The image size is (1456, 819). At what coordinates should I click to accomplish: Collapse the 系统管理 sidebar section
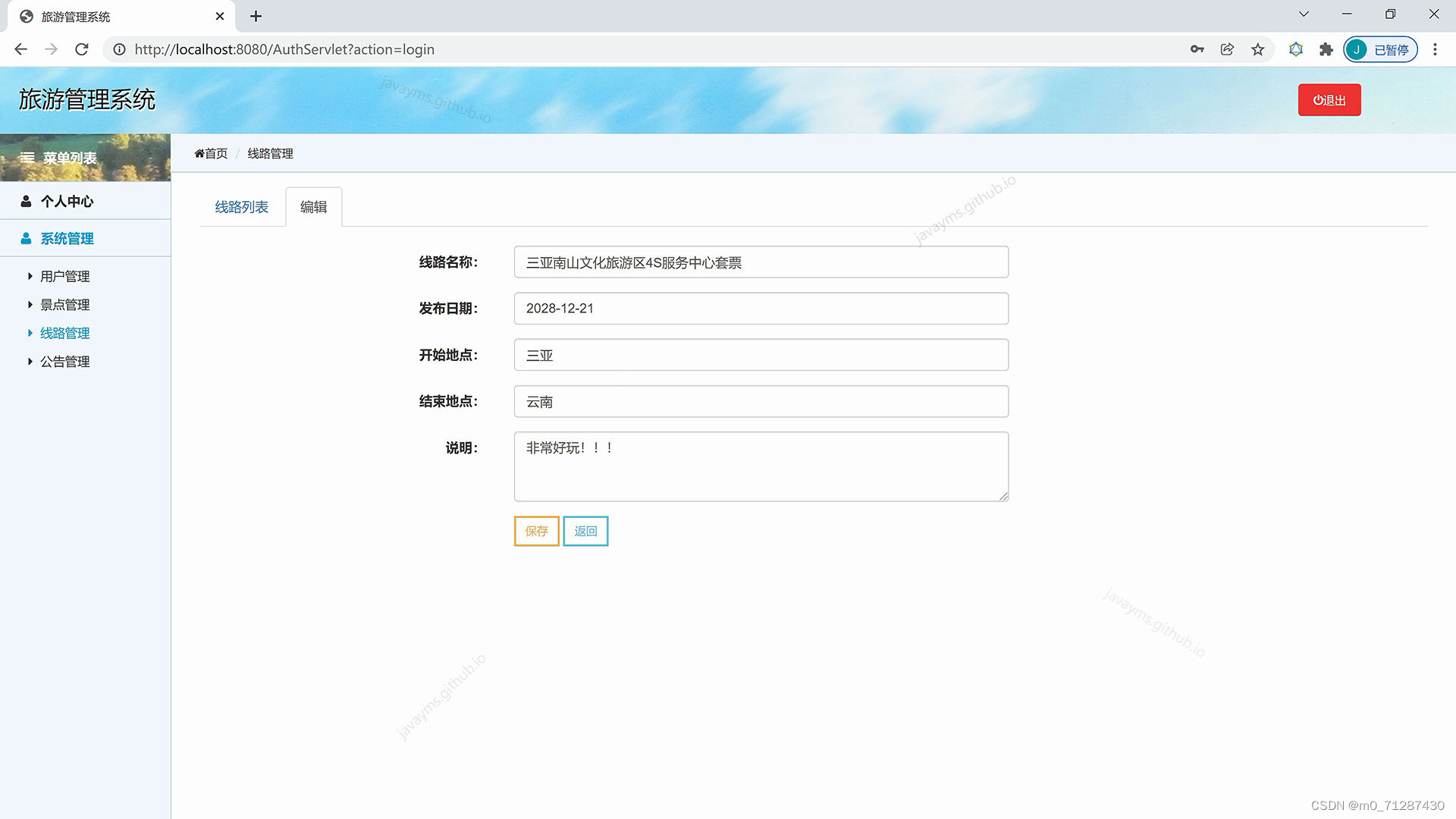85,238
